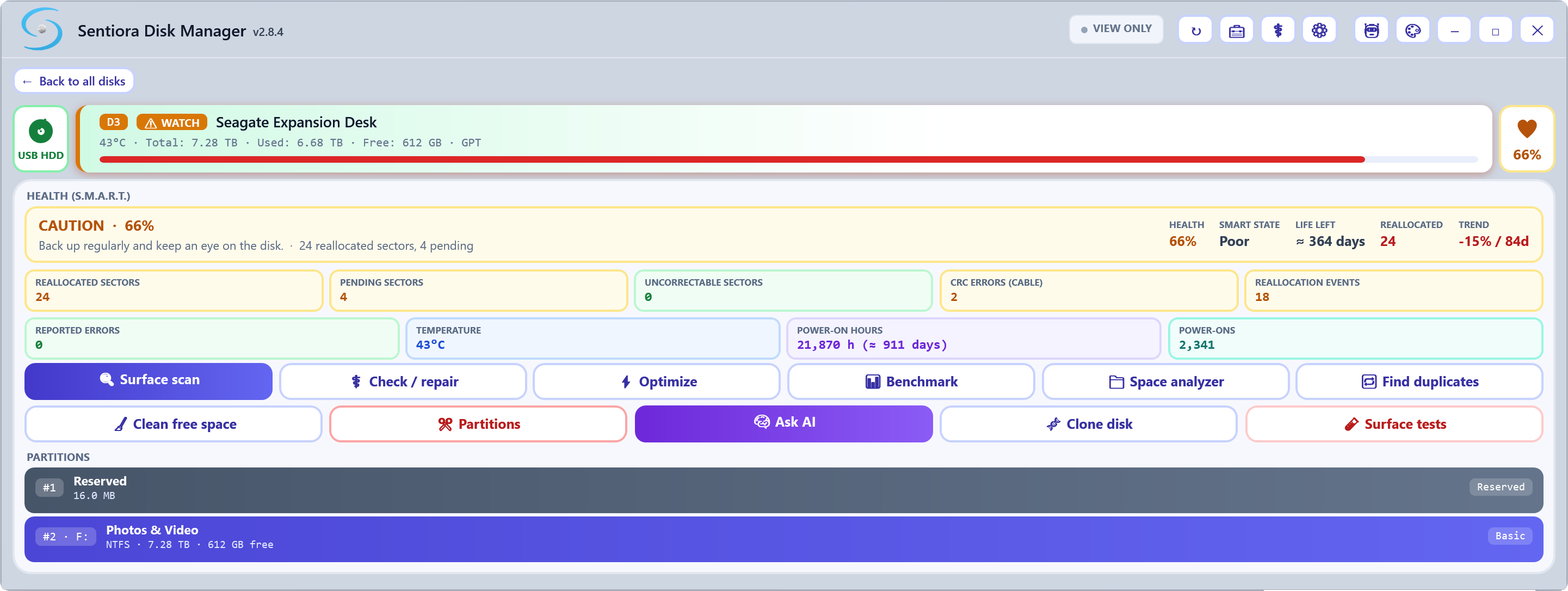Toggle the VIEW ONLY mode indicator

click(x=1116, y=29)
